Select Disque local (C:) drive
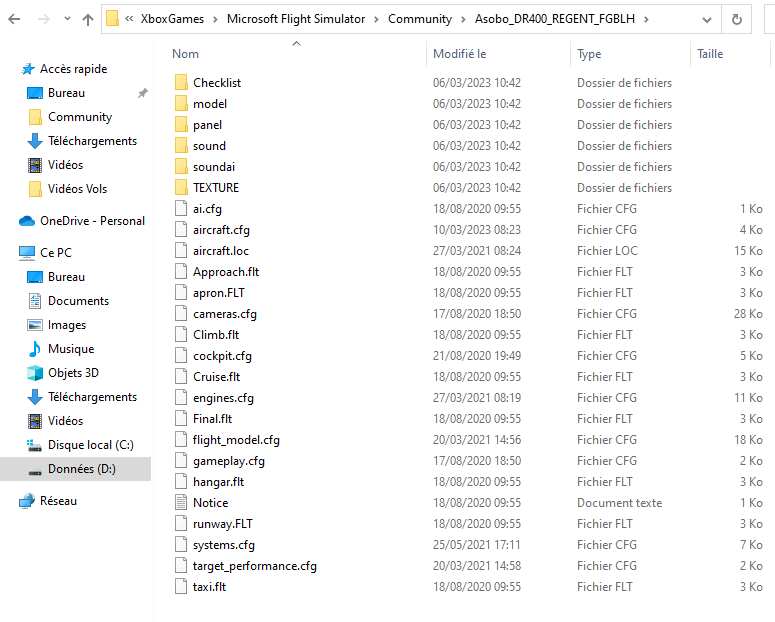 pyautogui.click(x=91, y=445)
